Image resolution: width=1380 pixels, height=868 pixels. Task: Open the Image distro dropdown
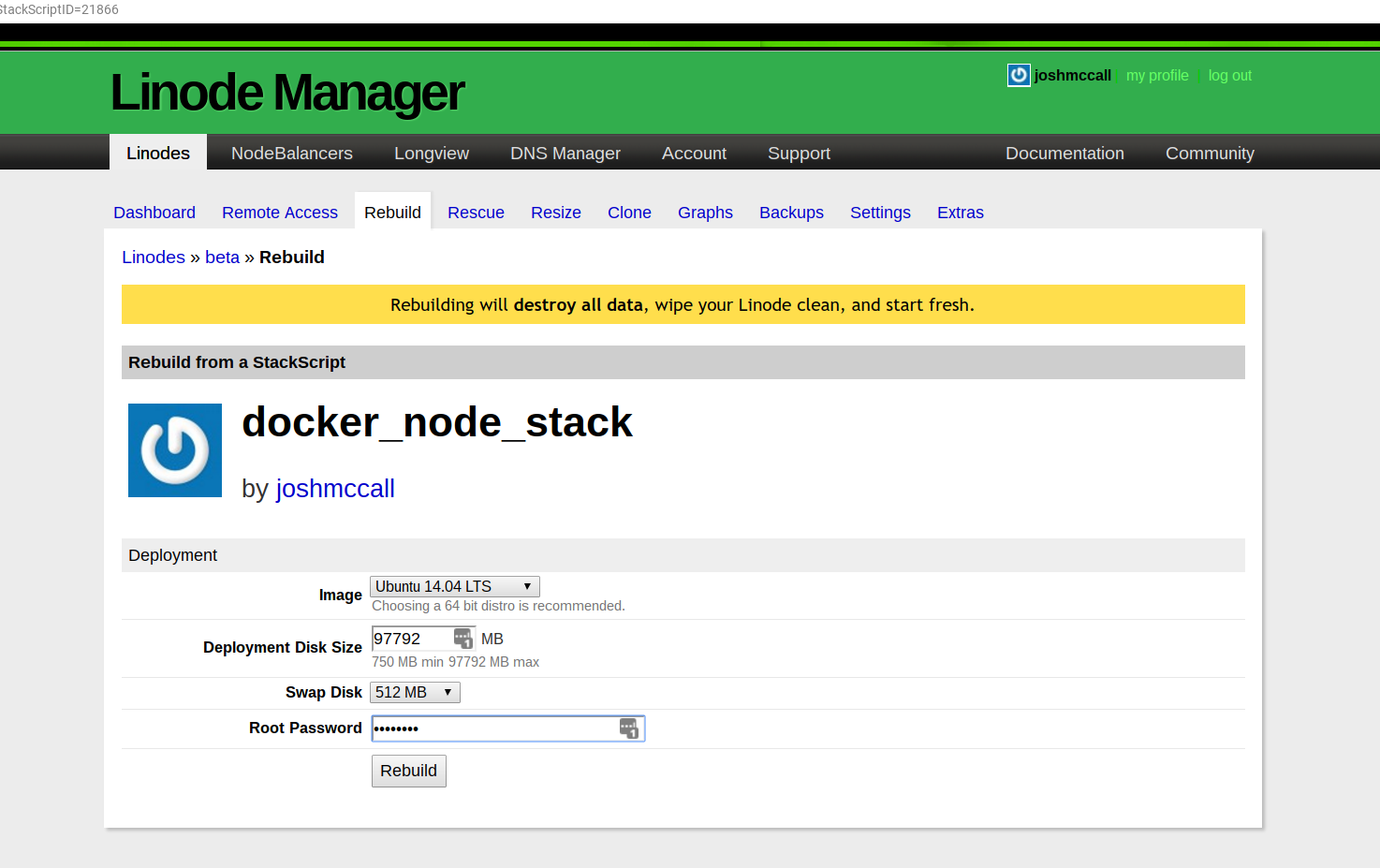[454, 586]
